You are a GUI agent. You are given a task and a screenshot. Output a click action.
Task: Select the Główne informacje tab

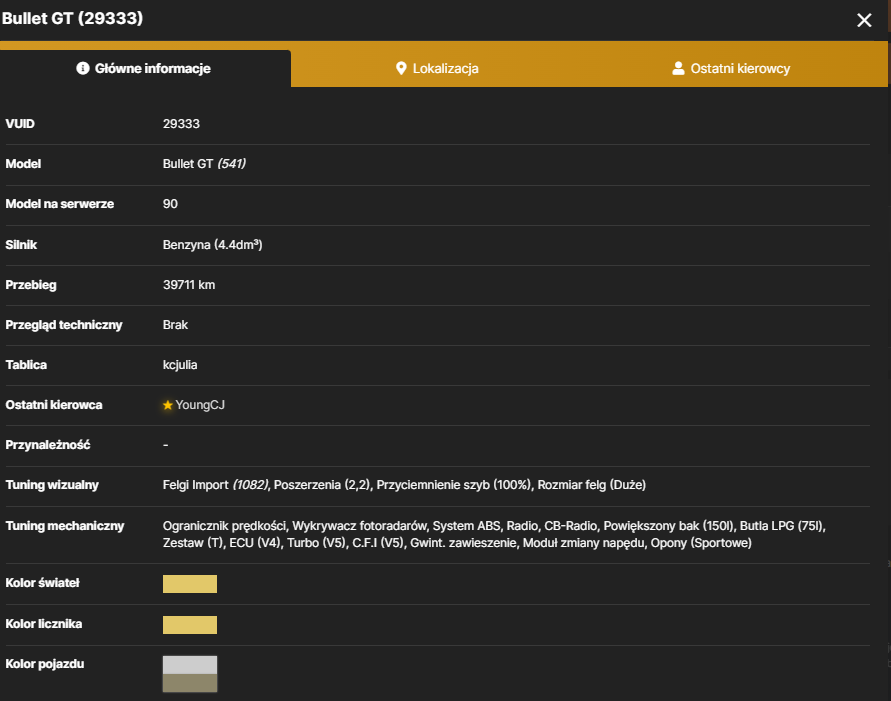point(145,68)
